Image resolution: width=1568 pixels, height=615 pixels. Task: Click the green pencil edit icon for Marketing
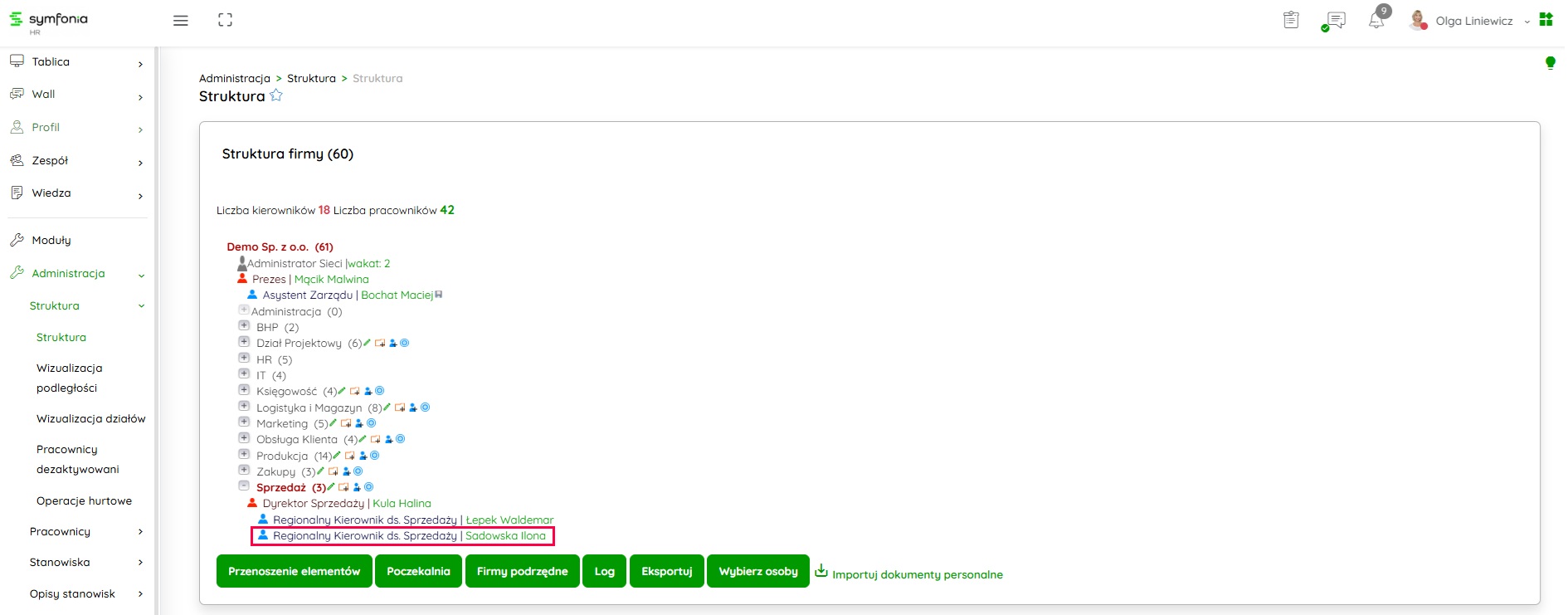tap(334, 423)
